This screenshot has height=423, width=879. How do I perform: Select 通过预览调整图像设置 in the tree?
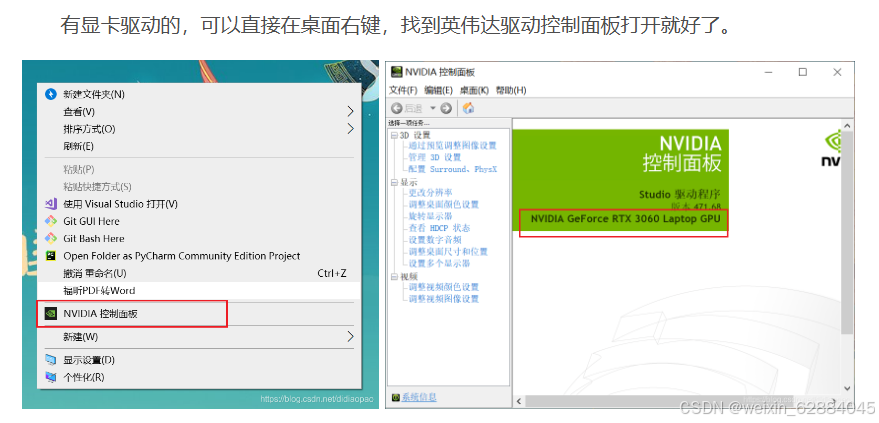coord(452,146)
